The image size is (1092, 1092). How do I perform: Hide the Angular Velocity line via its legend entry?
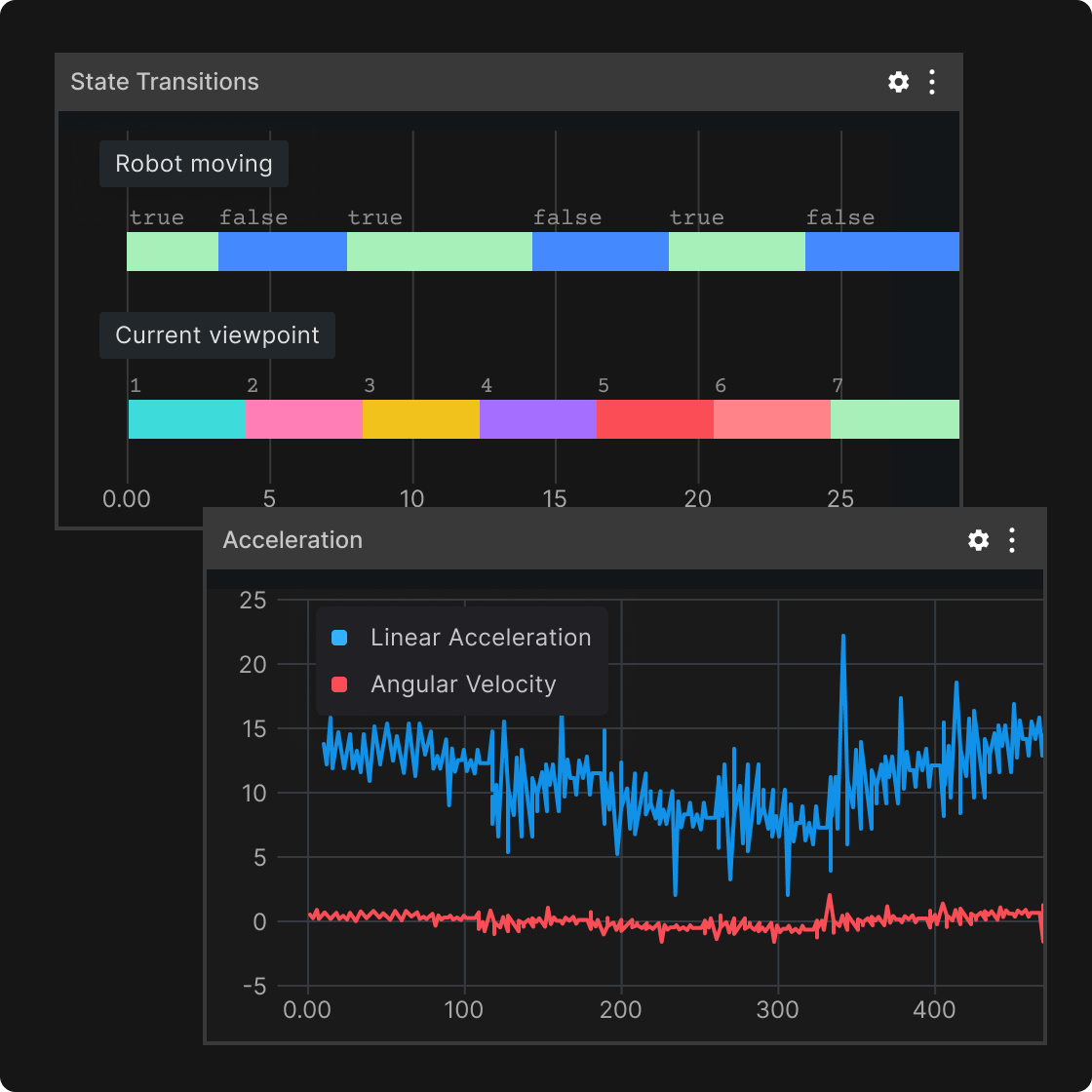point(462,683)
